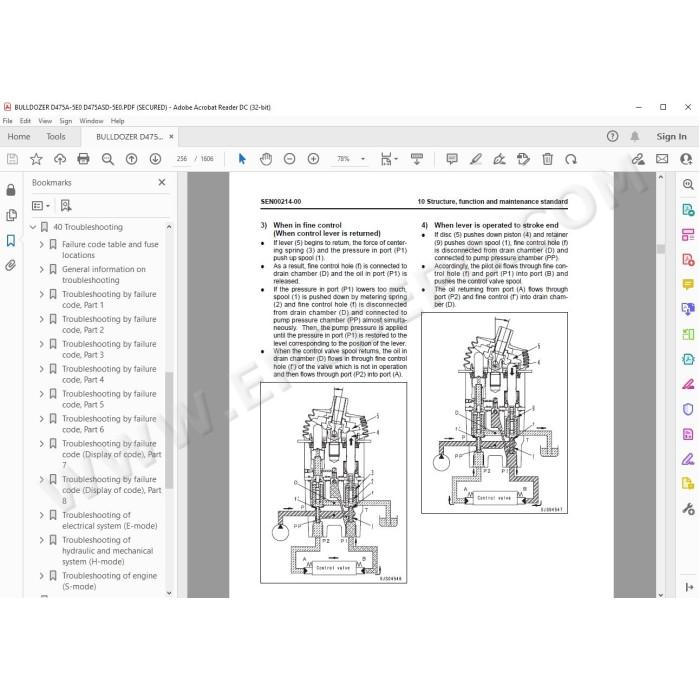Open Help question mark icon

click(612, 137)
